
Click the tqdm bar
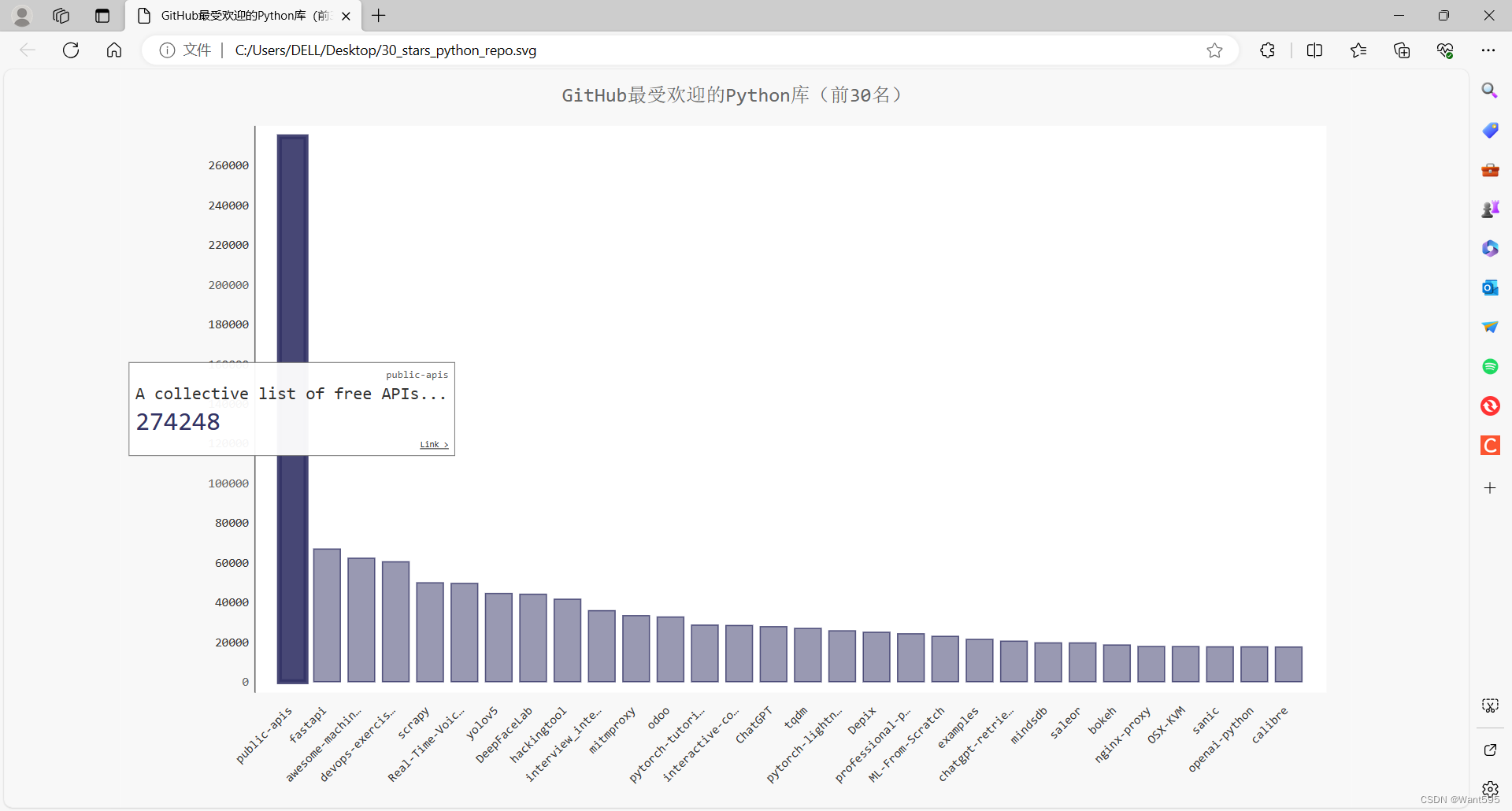coord(808,655)
